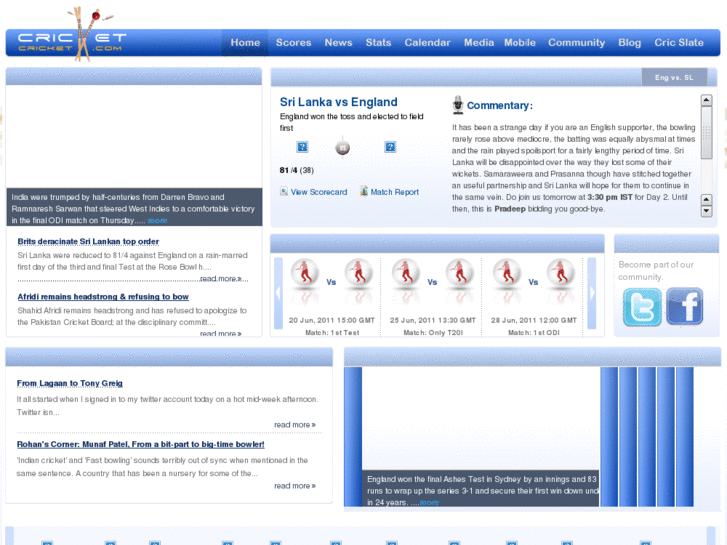Open Rohan's Corner Munaf Patel post
This screenshot has width=727, height=545.
pos(140,444)
